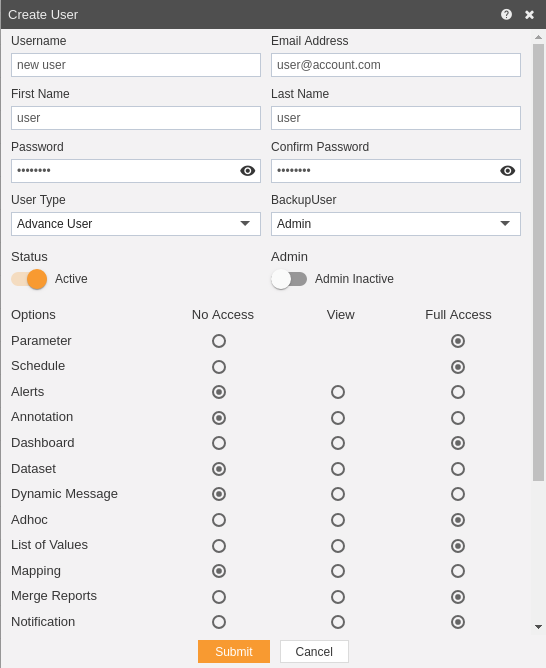Set Mapping to Full Access
This screenshot has width=546, height=668.
(x=458, y=571)
